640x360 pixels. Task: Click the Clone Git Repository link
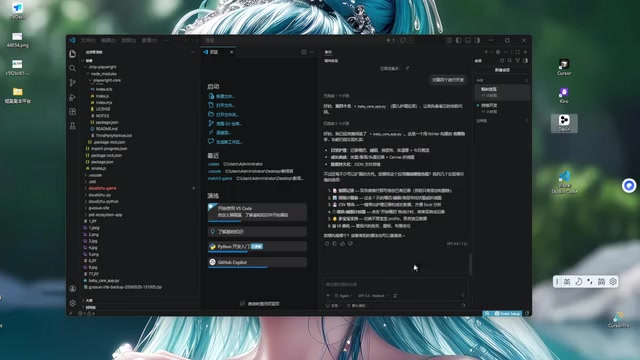pos(225,124)
